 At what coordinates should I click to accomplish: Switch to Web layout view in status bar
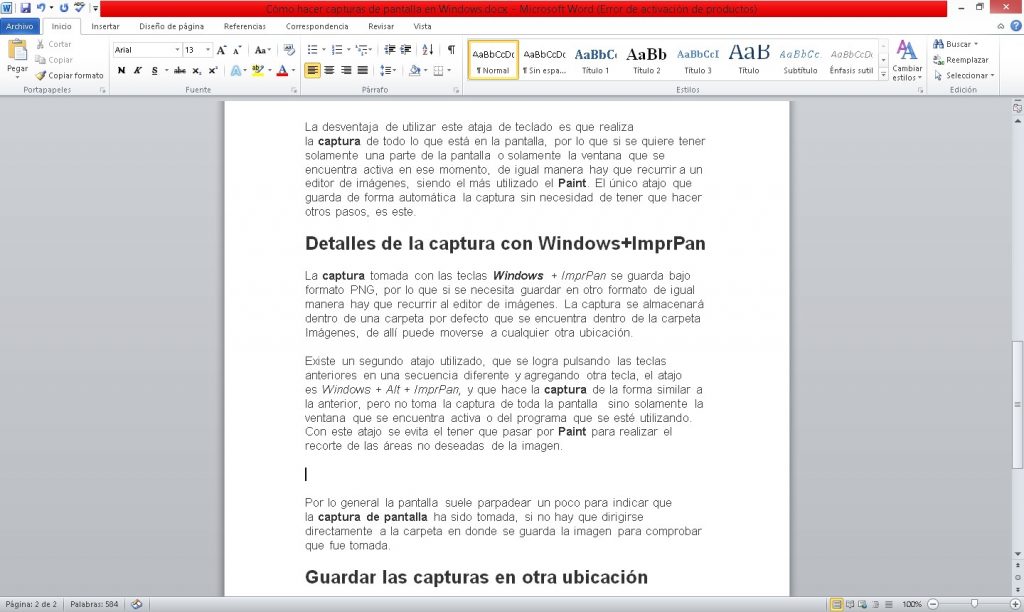(x=862, y=604)
